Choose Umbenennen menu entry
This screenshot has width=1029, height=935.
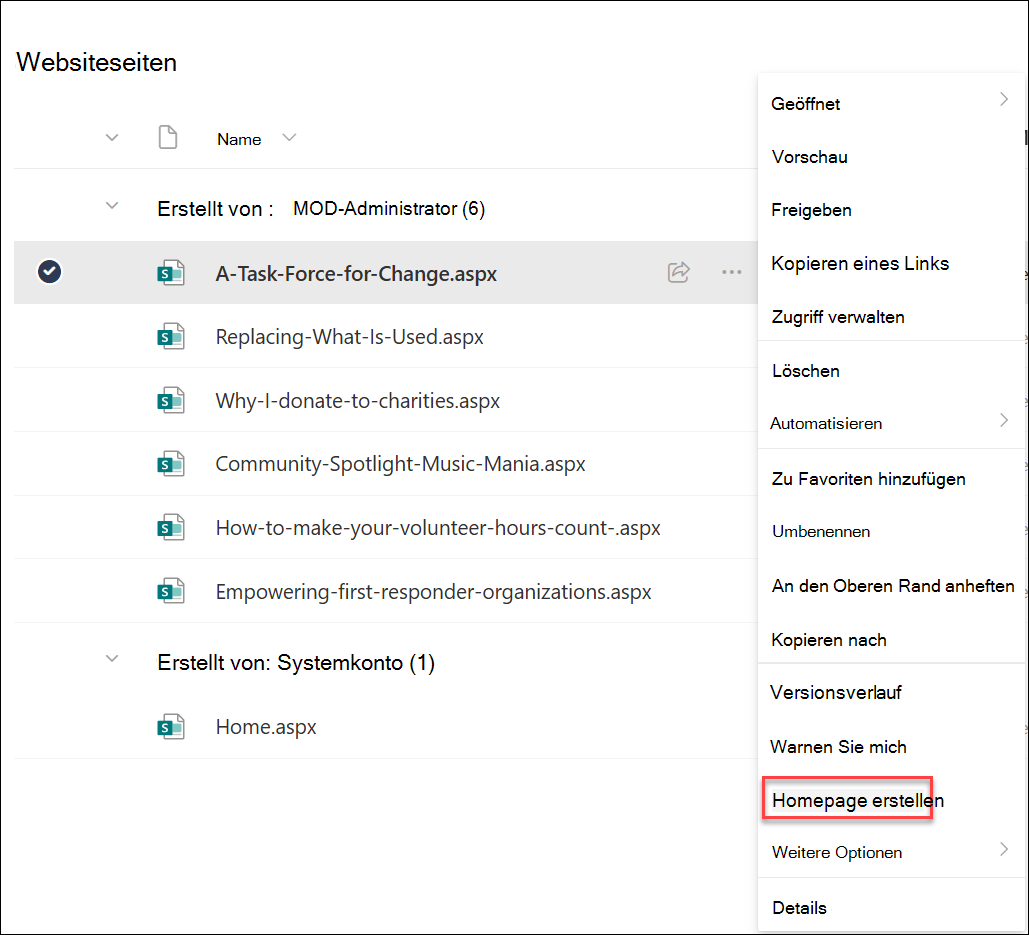821,531
